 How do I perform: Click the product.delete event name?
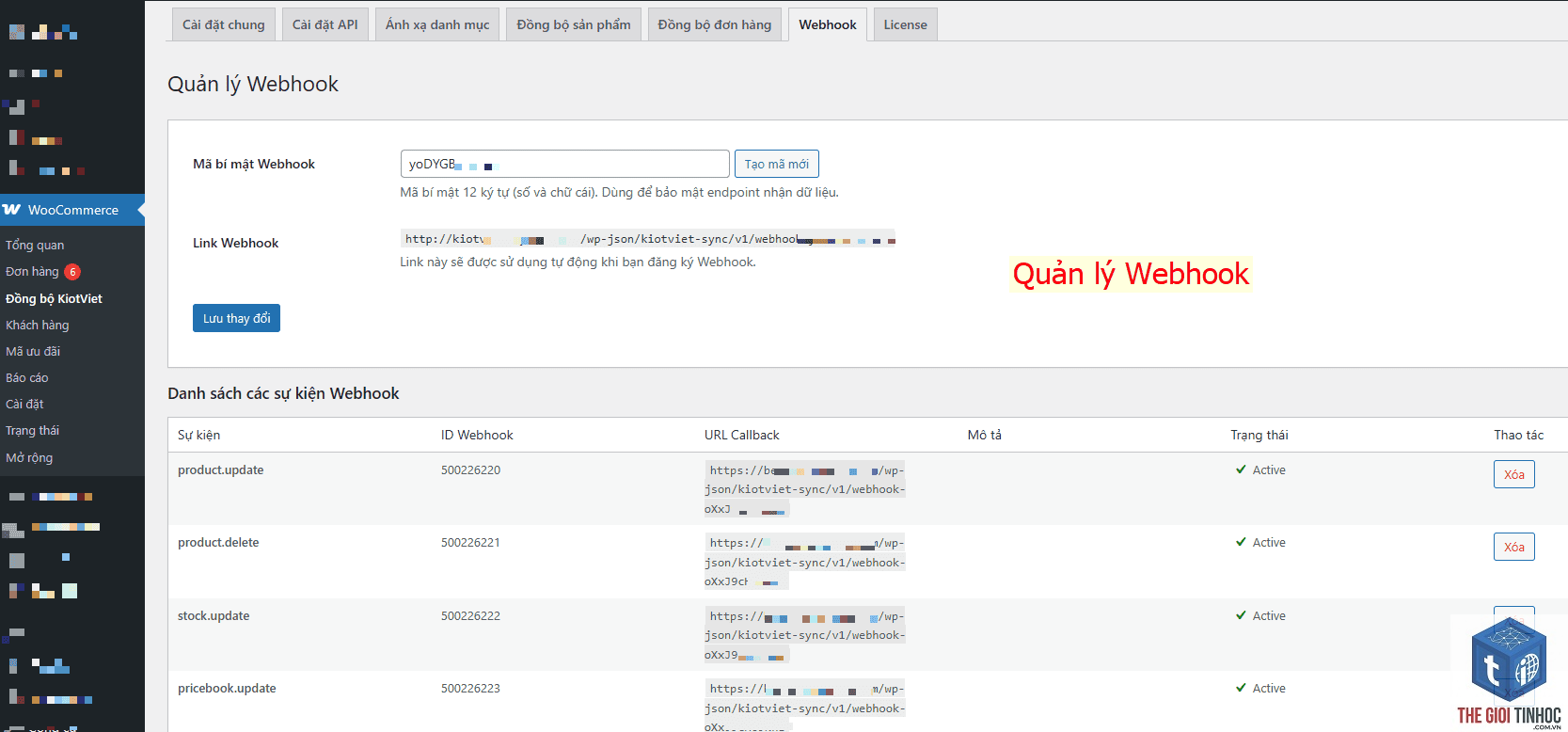pyautogui.click(x=218, y=542)
